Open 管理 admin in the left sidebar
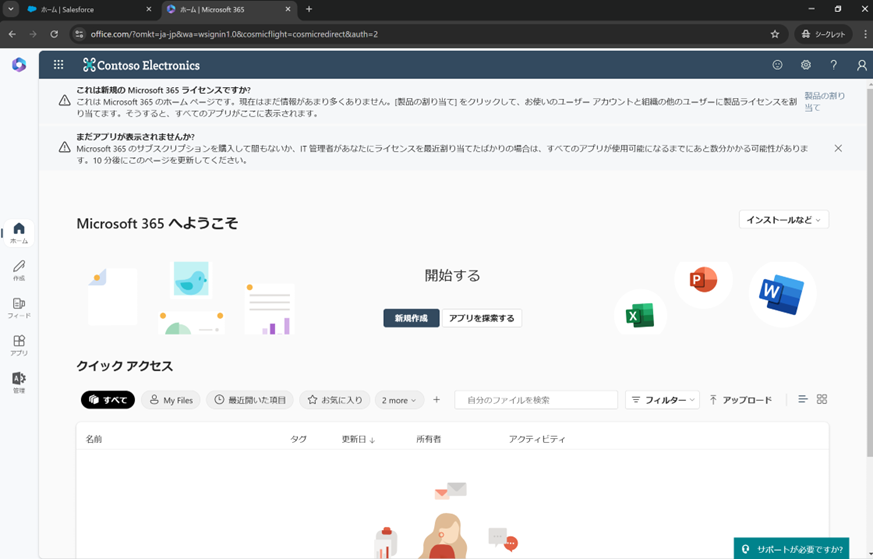Image resolution: width=873 pixels, height=559 pixels. tap(19, 382)
